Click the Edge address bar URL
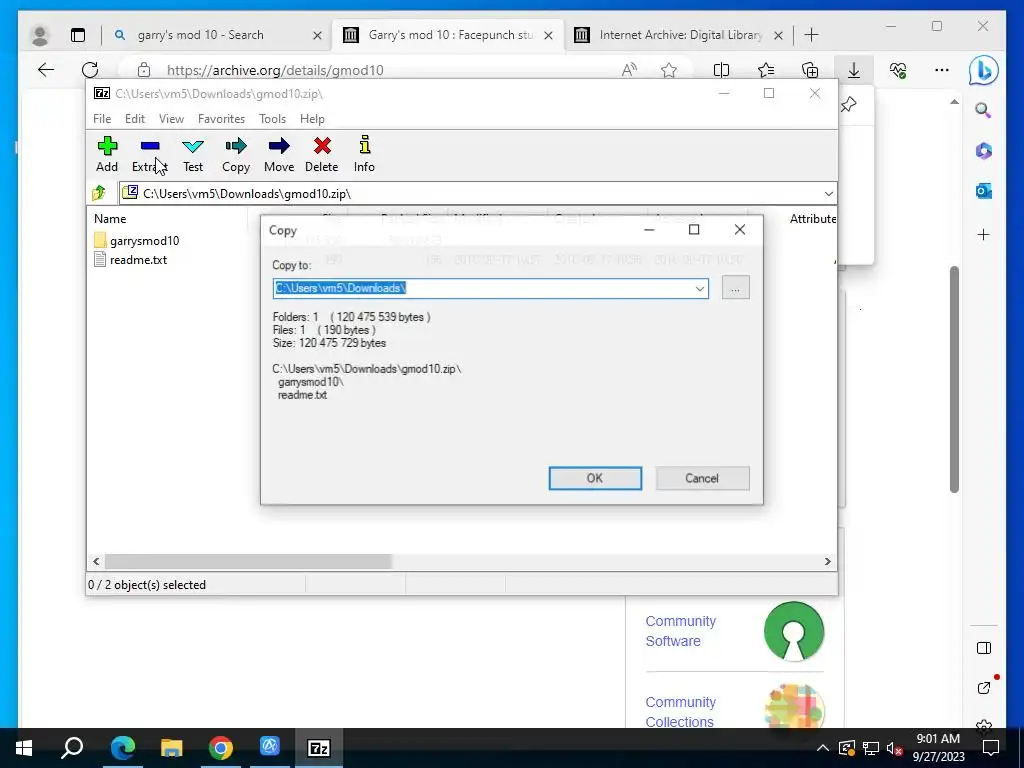Viewport: 1024px width, 768px height. (275, 70)
